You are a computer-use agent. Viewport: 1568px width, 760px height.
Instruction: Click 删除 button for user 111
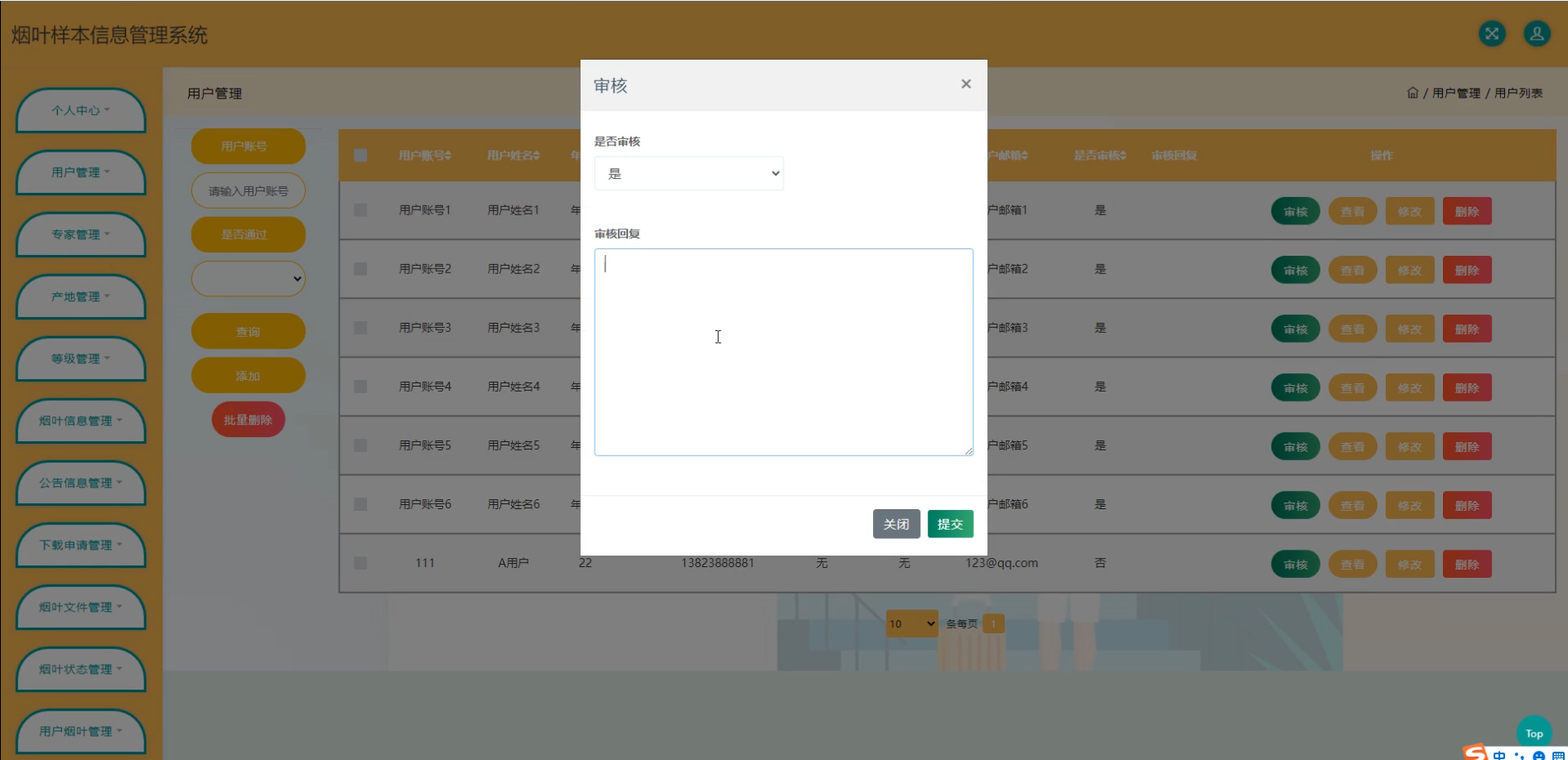click(x=1467, y=564)
